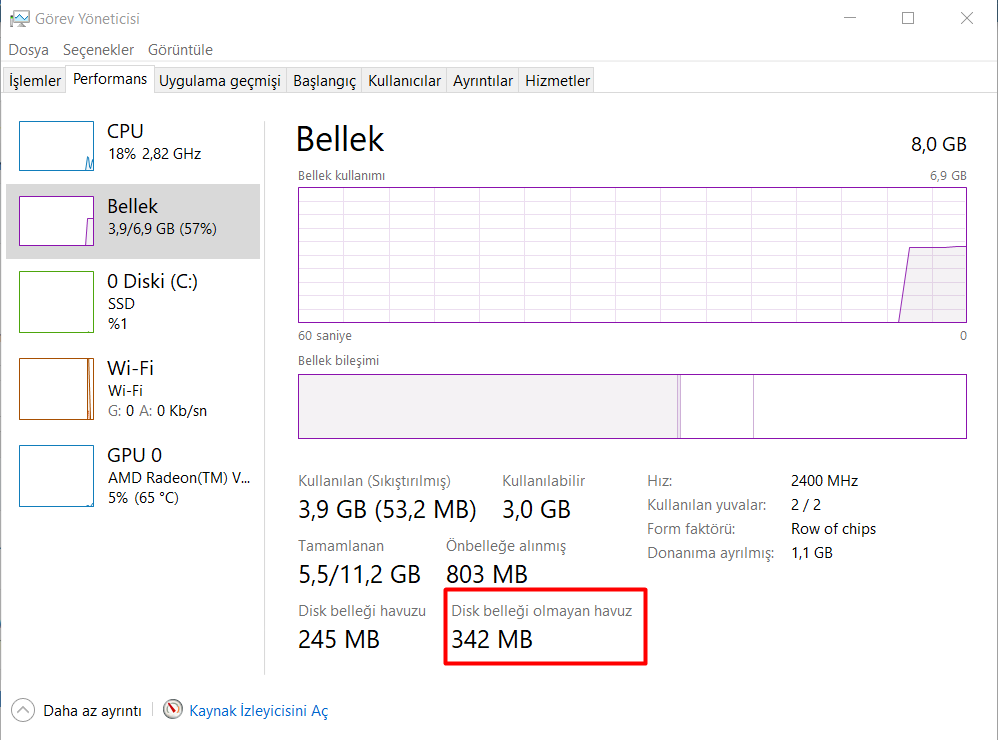Switch to the Ayrıntılar tab
Viewport: 998px width, 740px height.
click(483, 81)
